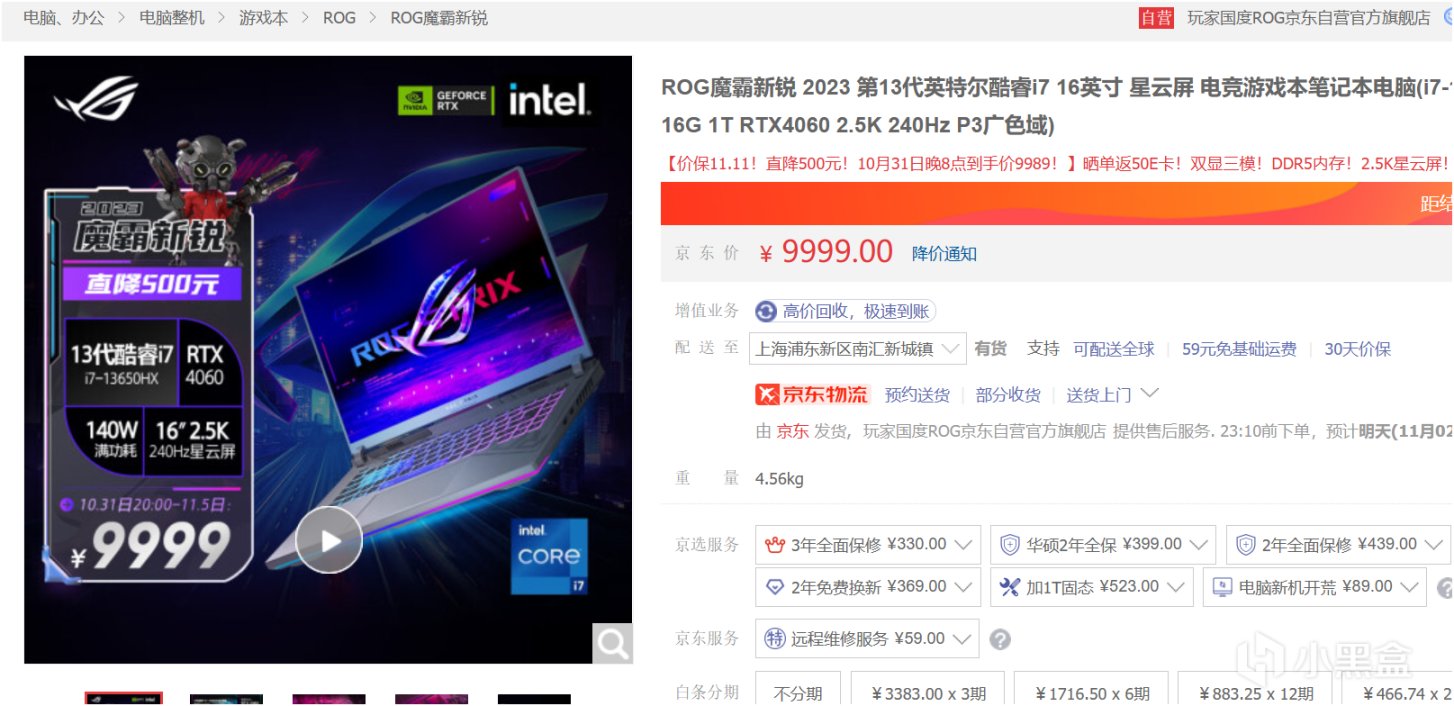Click the 降价通知 link

945,254
